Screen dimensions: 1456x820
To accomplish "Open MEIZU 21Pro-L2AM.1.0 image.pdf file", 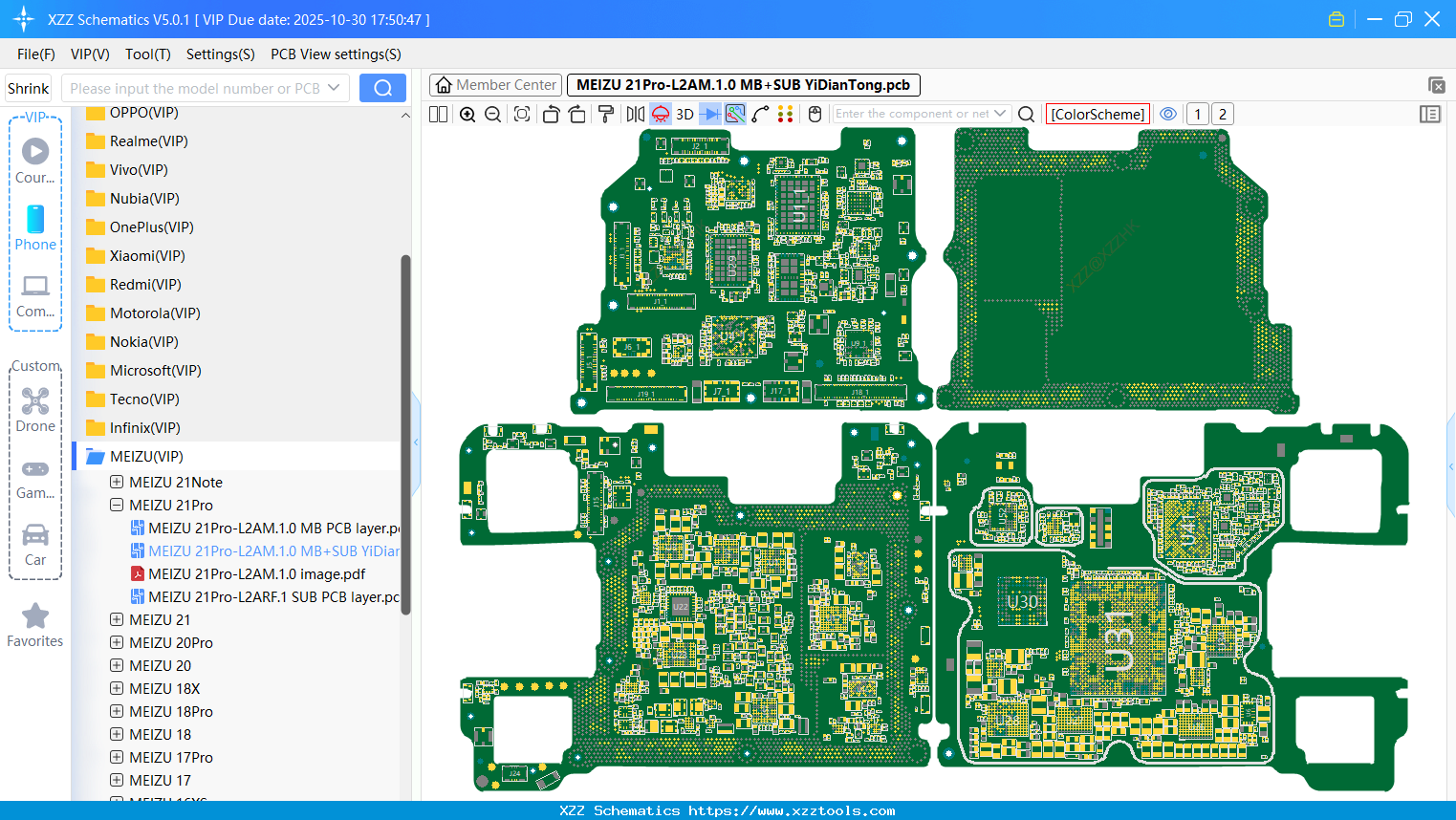I will (x=248, y=574).
